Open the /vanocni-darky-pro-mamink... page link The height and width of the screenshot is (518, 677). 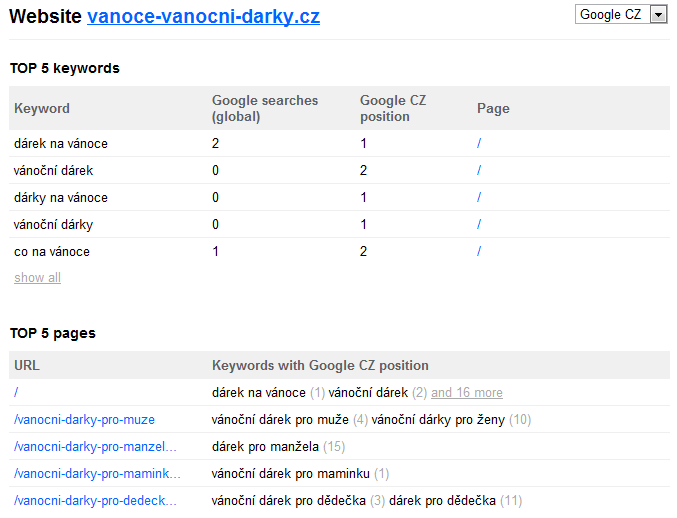click(x=97, y=474)
